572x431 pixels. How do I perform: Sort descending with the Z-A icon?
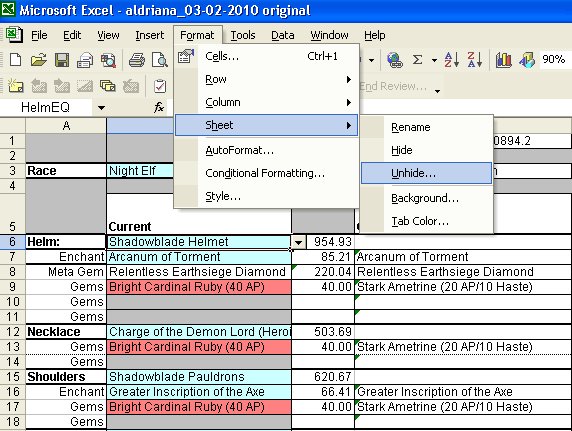click(475, 59)
